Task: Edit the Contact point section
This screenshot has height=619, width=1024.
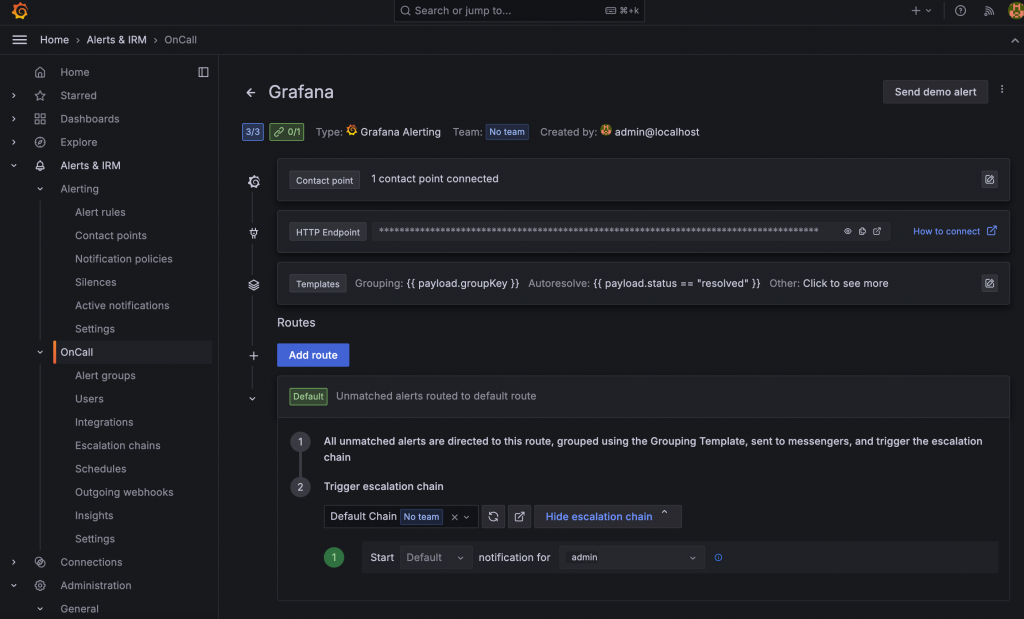Action: (989, 179)
